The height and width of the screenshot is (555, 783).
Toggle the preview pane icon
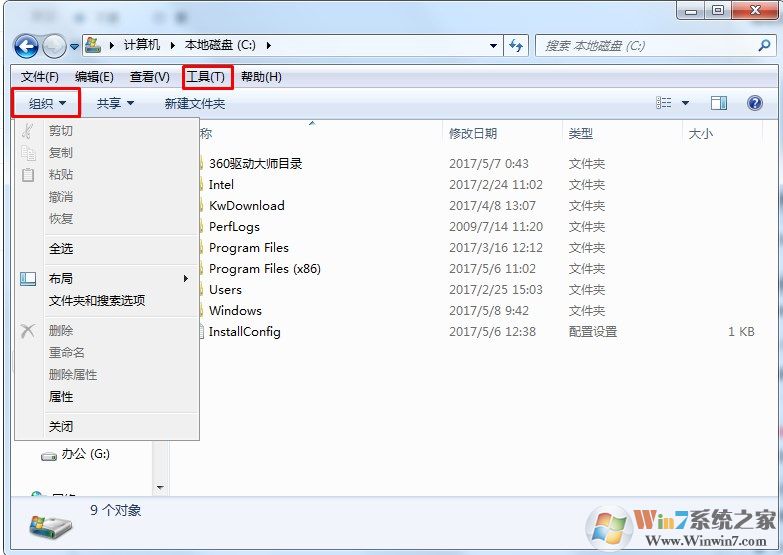[719, 103]
